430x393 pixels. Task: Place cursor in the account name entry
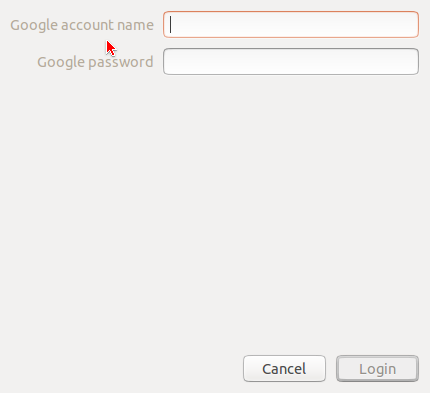pyautogui.click(x=291, y=25)
